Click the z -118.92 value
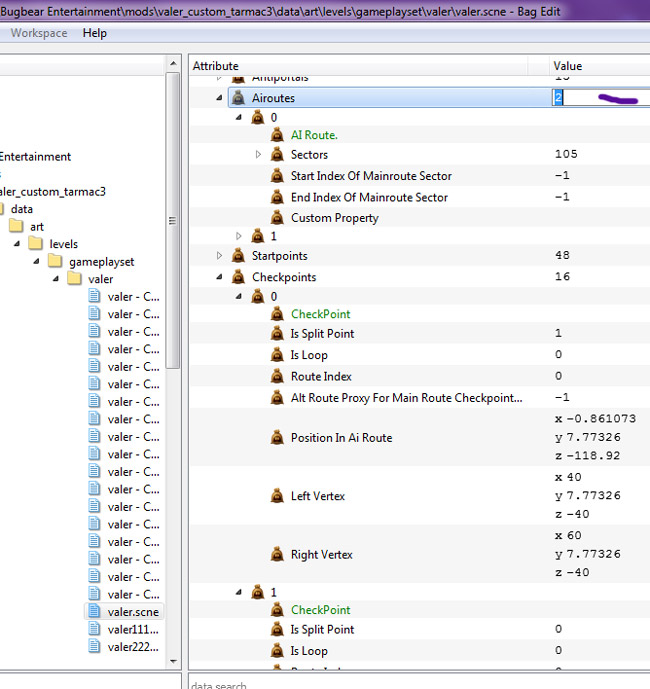This screenshot has height=689, width=650. [x=587, y=455]
